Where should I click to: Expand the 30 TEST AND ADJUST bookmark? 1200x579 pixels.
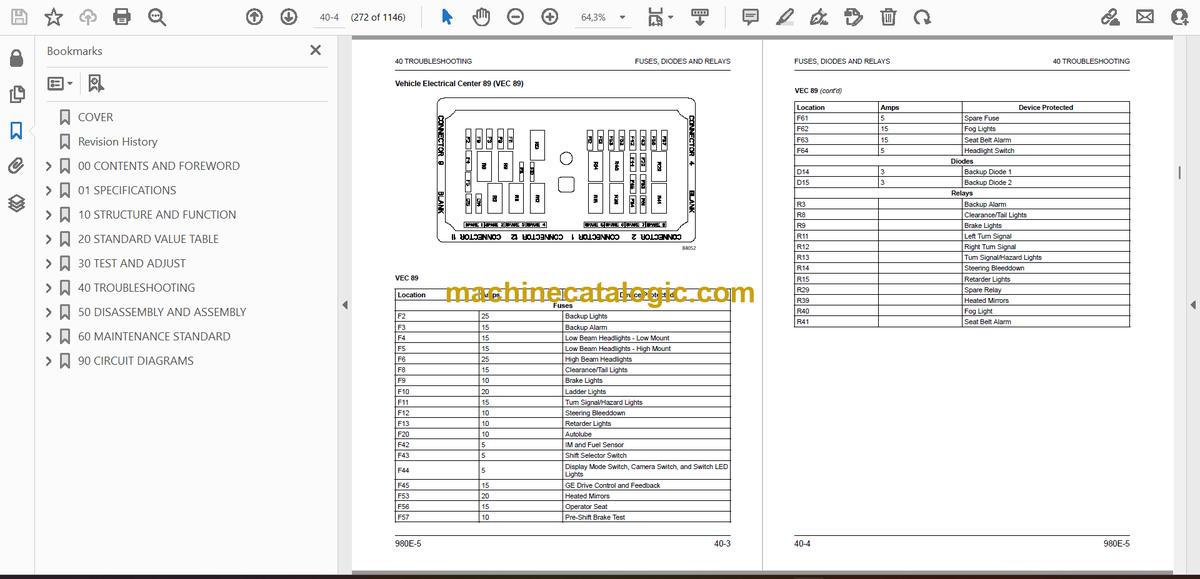[x=49, y=263]
